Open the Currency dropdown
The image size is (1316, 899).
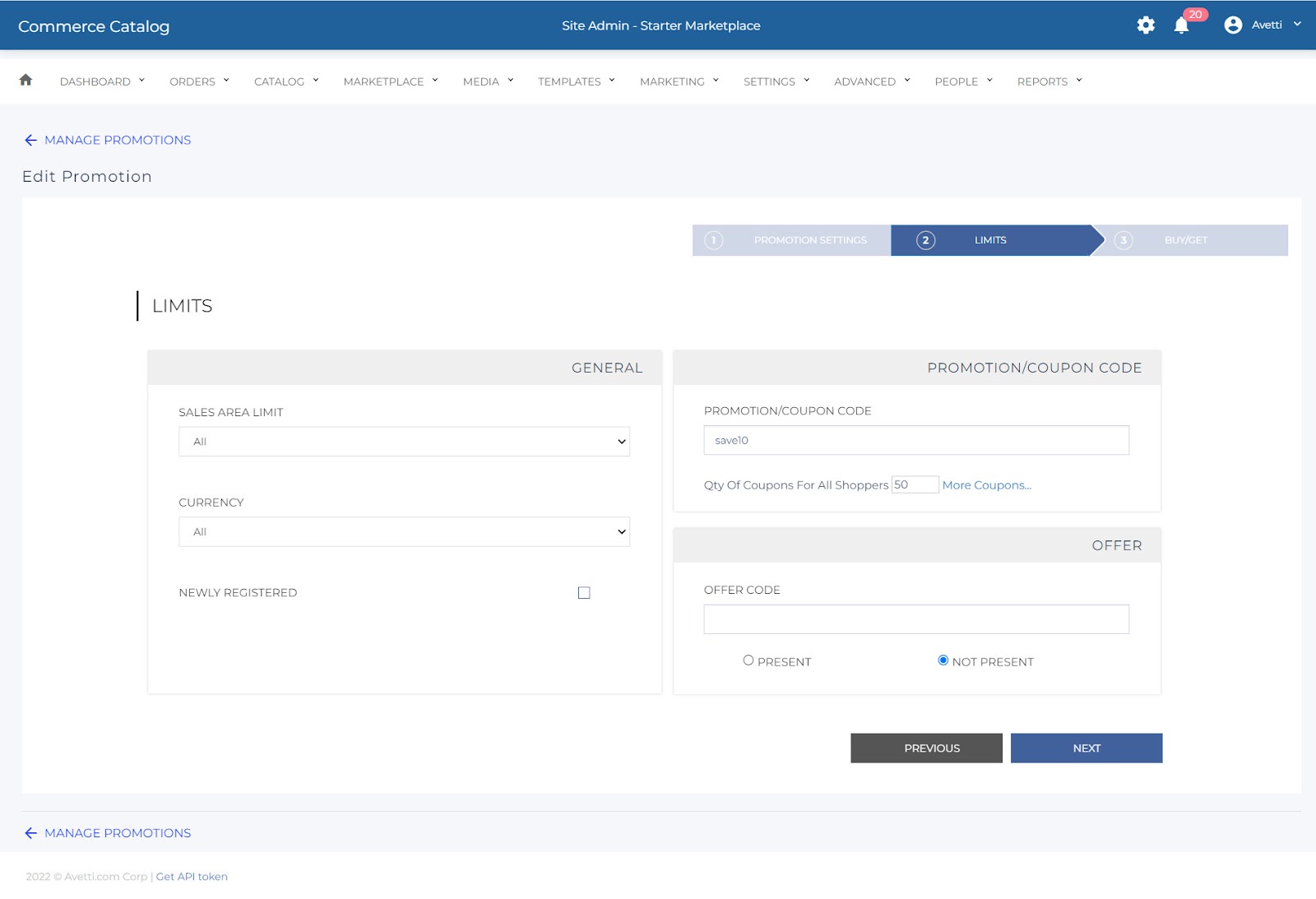pos(404,532)
